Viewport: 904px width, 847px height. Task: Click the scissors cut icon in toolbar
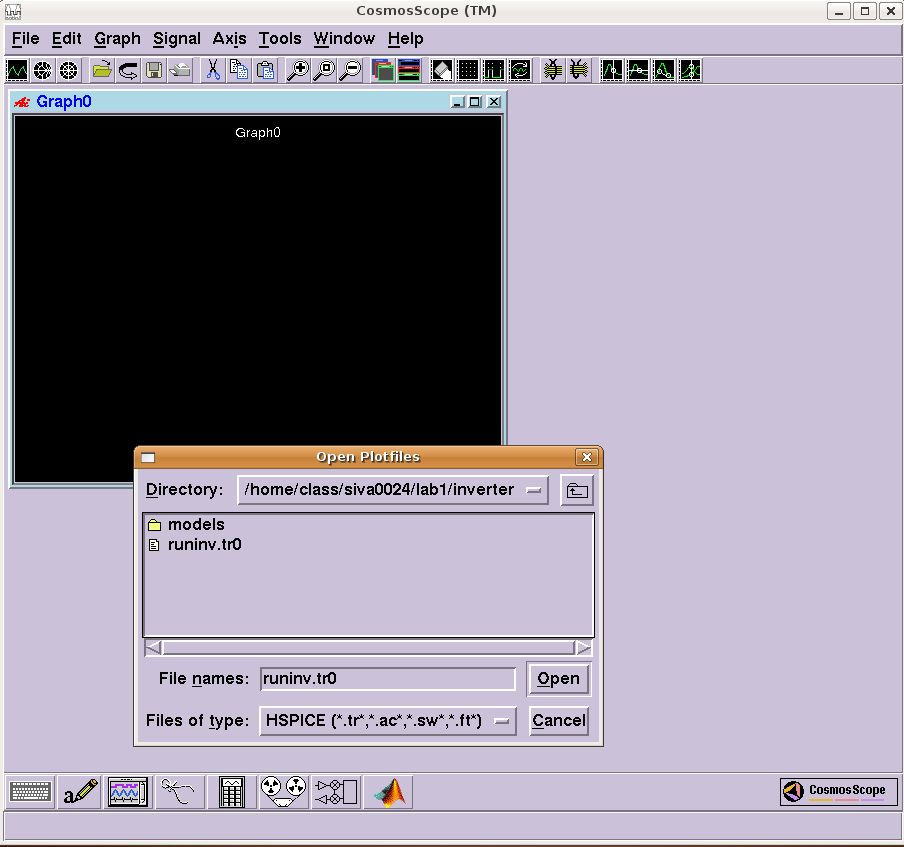click(212, 70)
